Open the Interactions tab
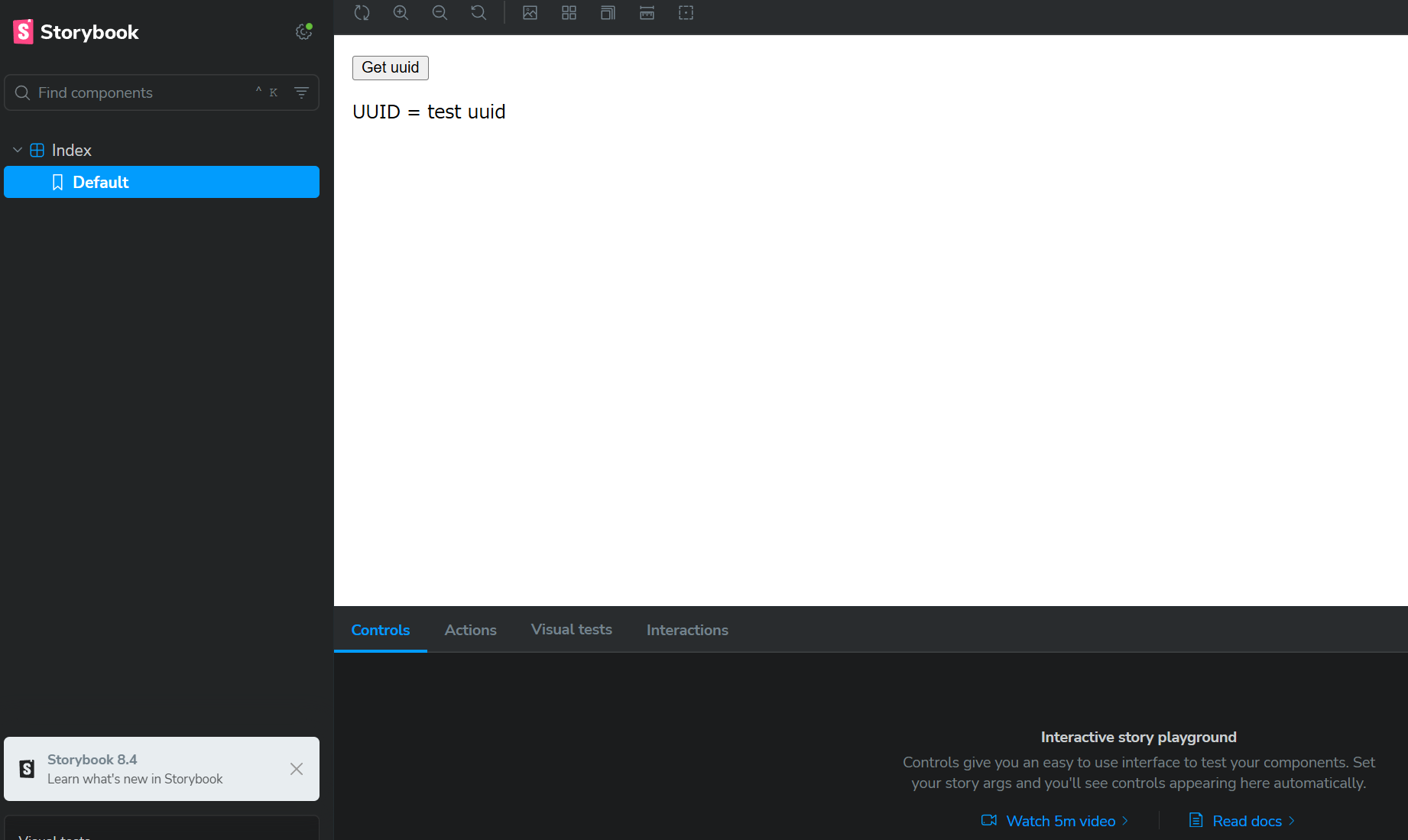The width and height of the screenshot is (1408, 840). point(686,630)
